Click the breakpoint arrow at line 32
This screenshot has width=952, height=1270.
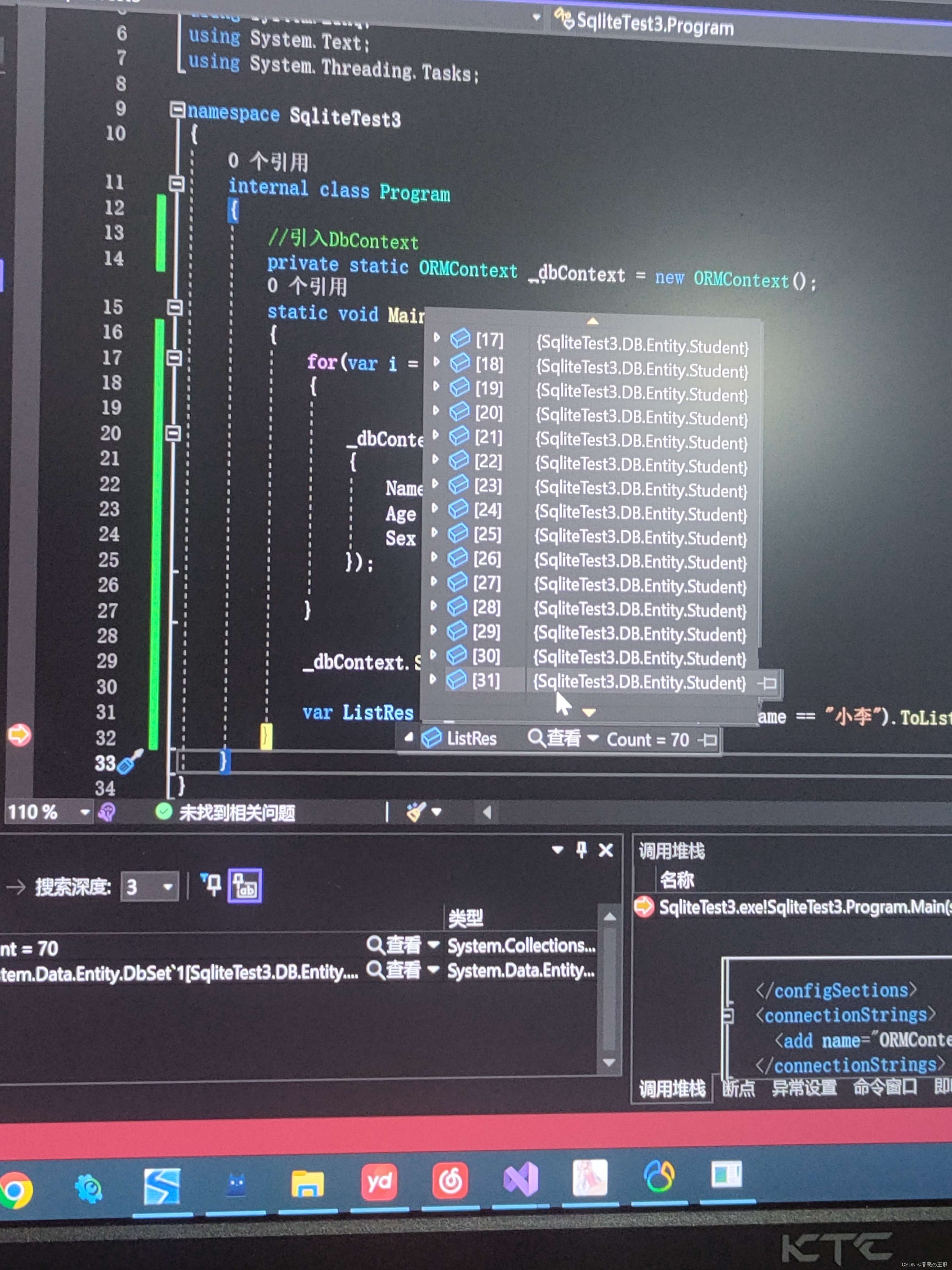pyautogui.click(x=19, y=734)
